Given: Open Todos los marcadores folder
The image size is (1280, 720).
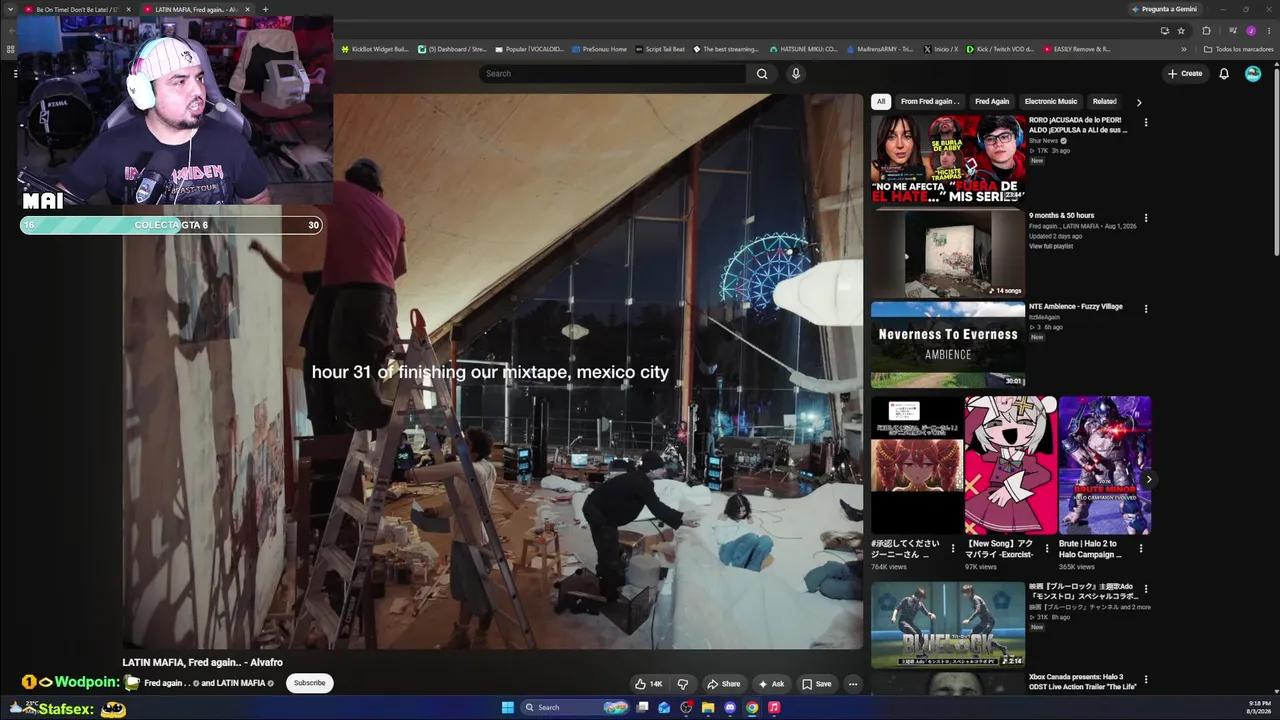Looking at the screenshot, I should click(1239, 49).
